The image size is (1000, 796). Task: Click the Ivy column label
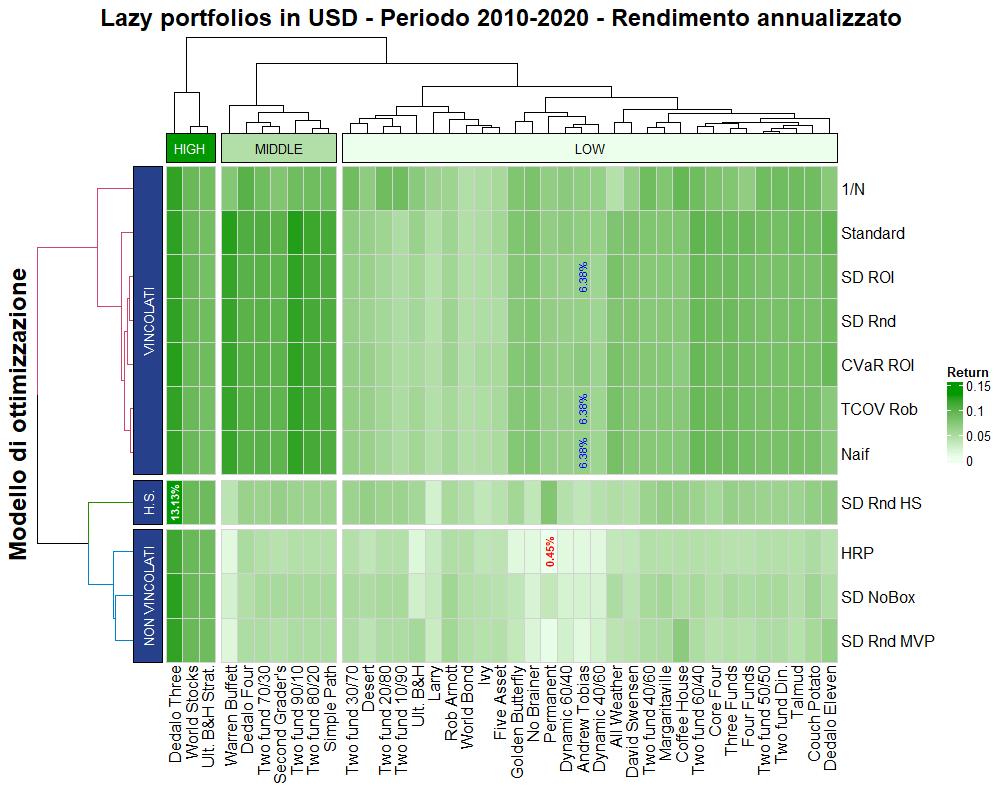coord(483,675)
